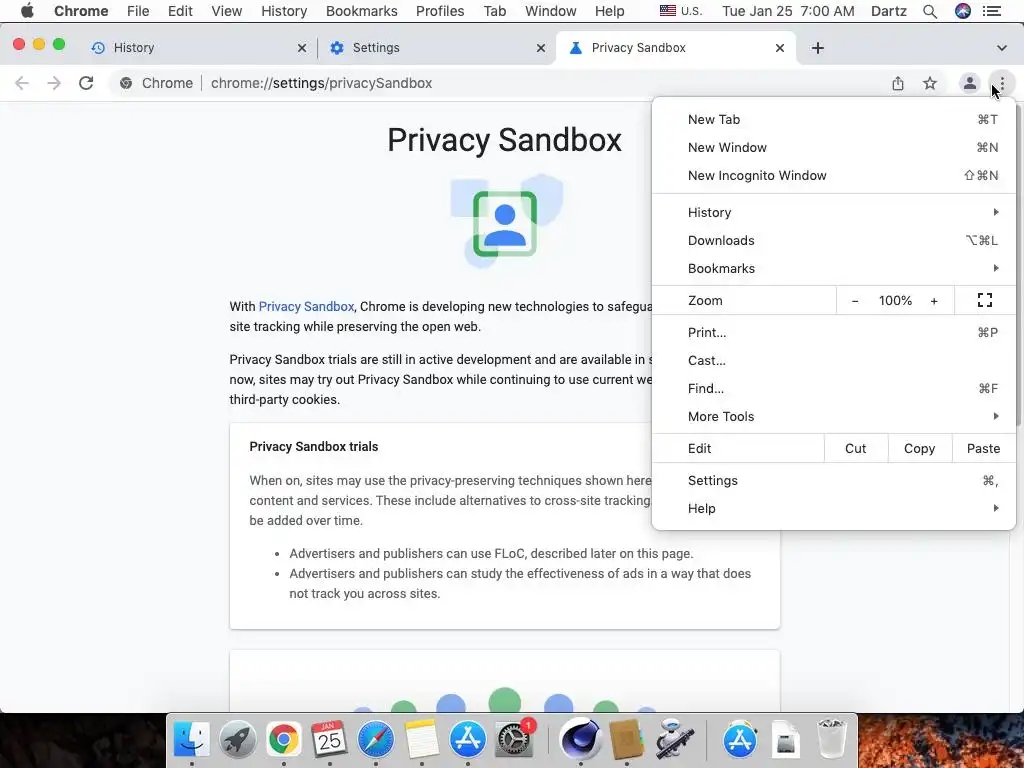Expand the History submenu
The image size is (1024, 768).
(834, 212)
